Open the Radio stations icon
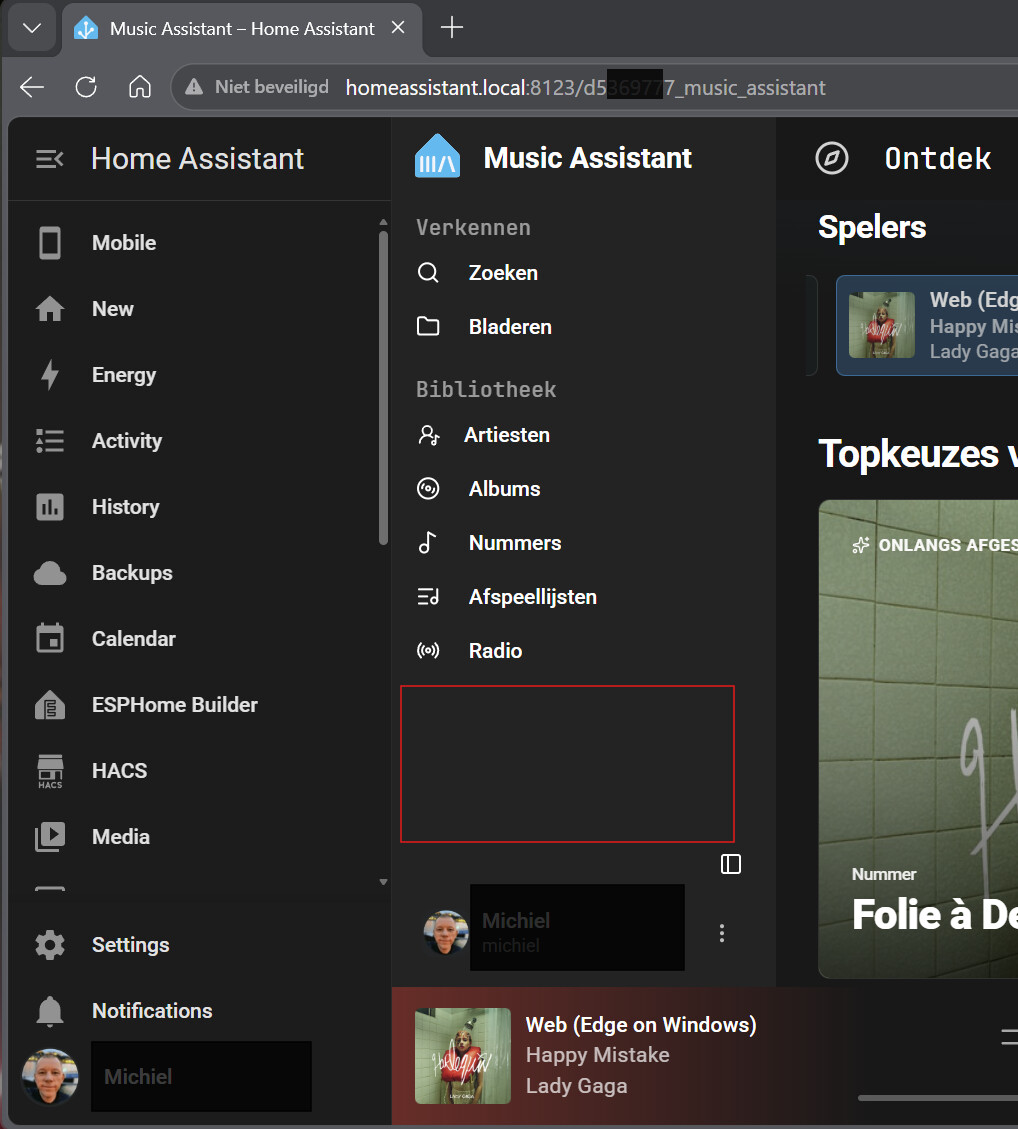The image size is (1018, 1129). (x=428, y=651)
